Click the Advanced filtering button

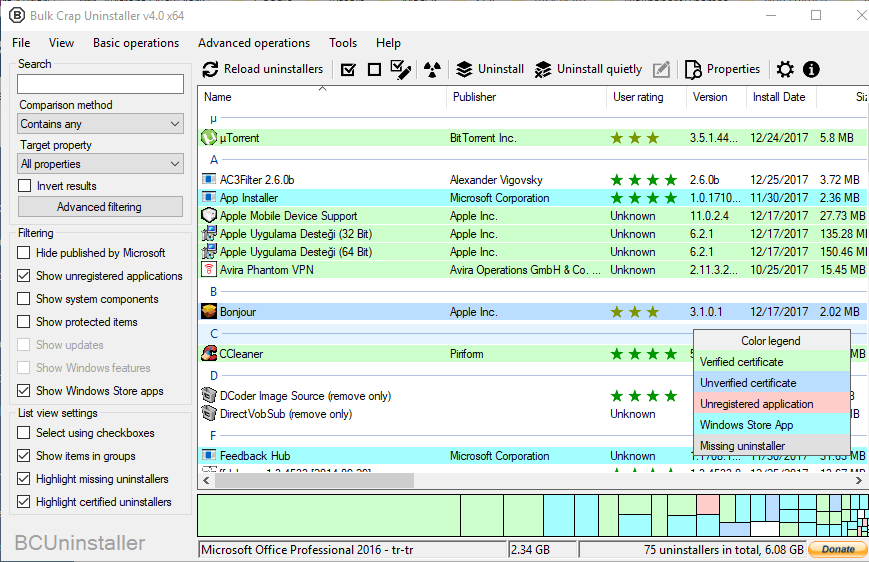pyautogui.click(x=100, y=207)
